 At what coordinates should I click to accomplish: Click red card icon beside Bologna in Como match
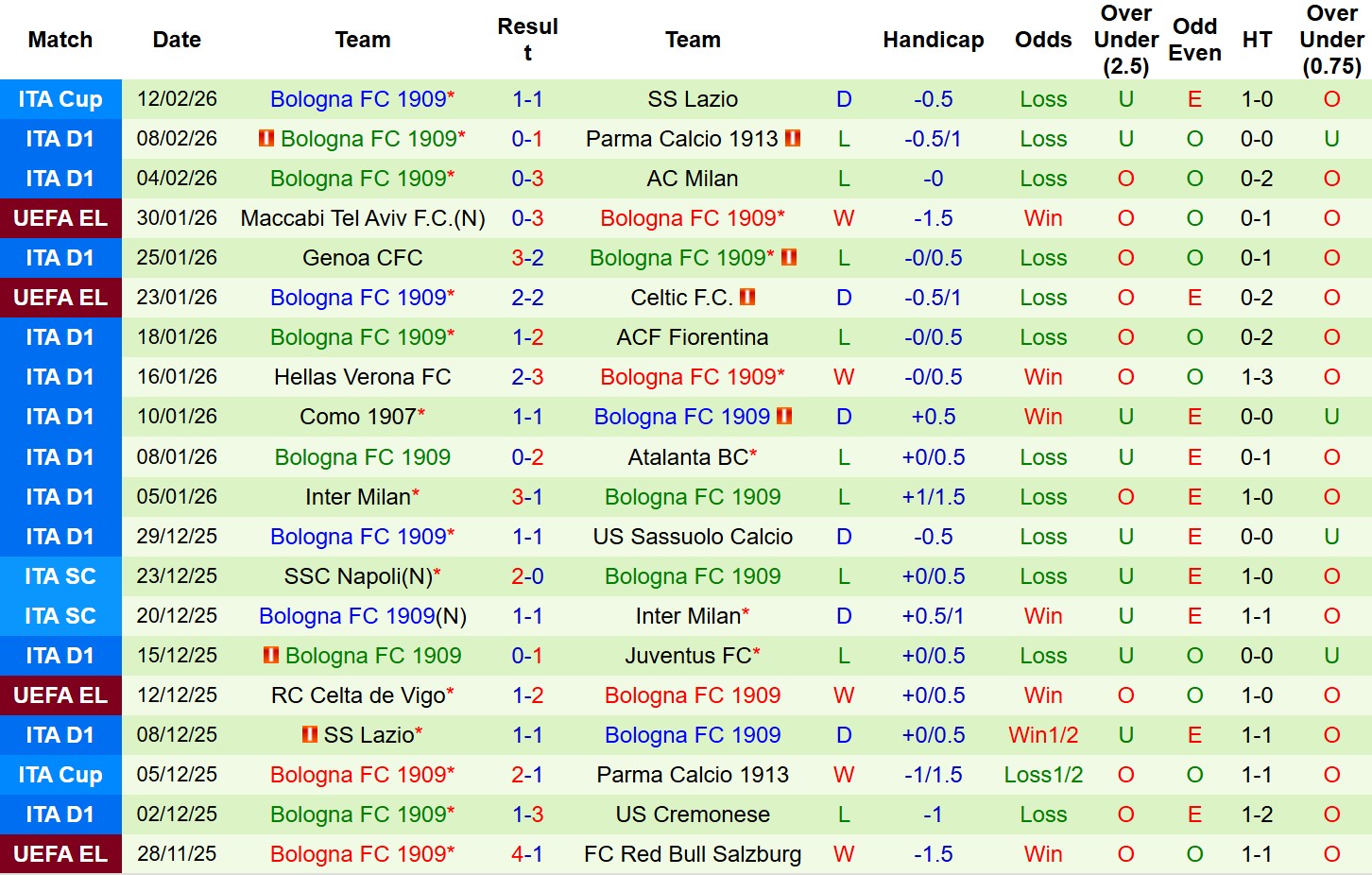[784, 417]
